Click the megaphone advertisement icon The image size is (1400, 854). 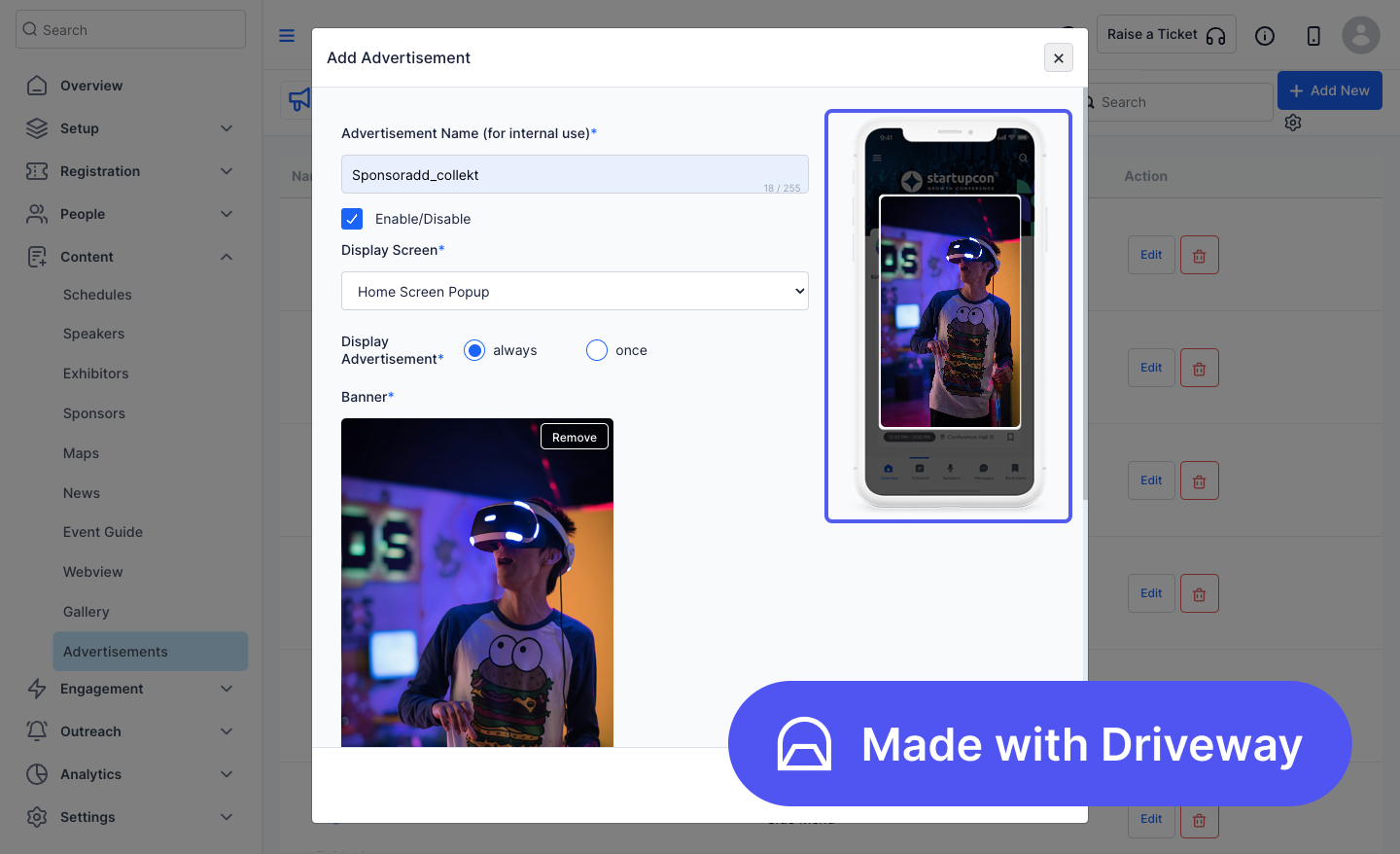tap(298, 99)
